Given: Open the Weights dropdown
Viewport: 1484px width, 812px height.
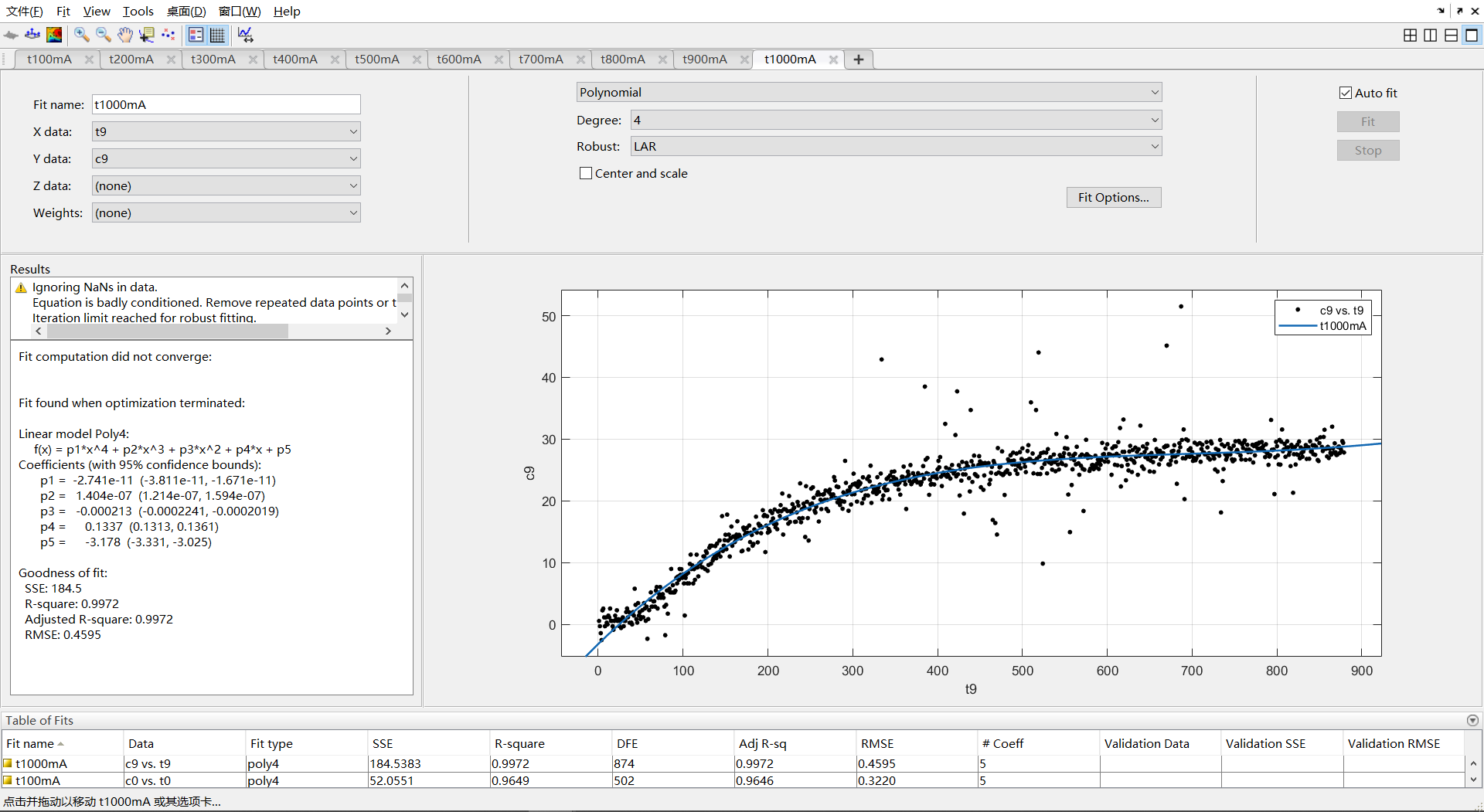Looking at the screenshot, I should [226, 212].
